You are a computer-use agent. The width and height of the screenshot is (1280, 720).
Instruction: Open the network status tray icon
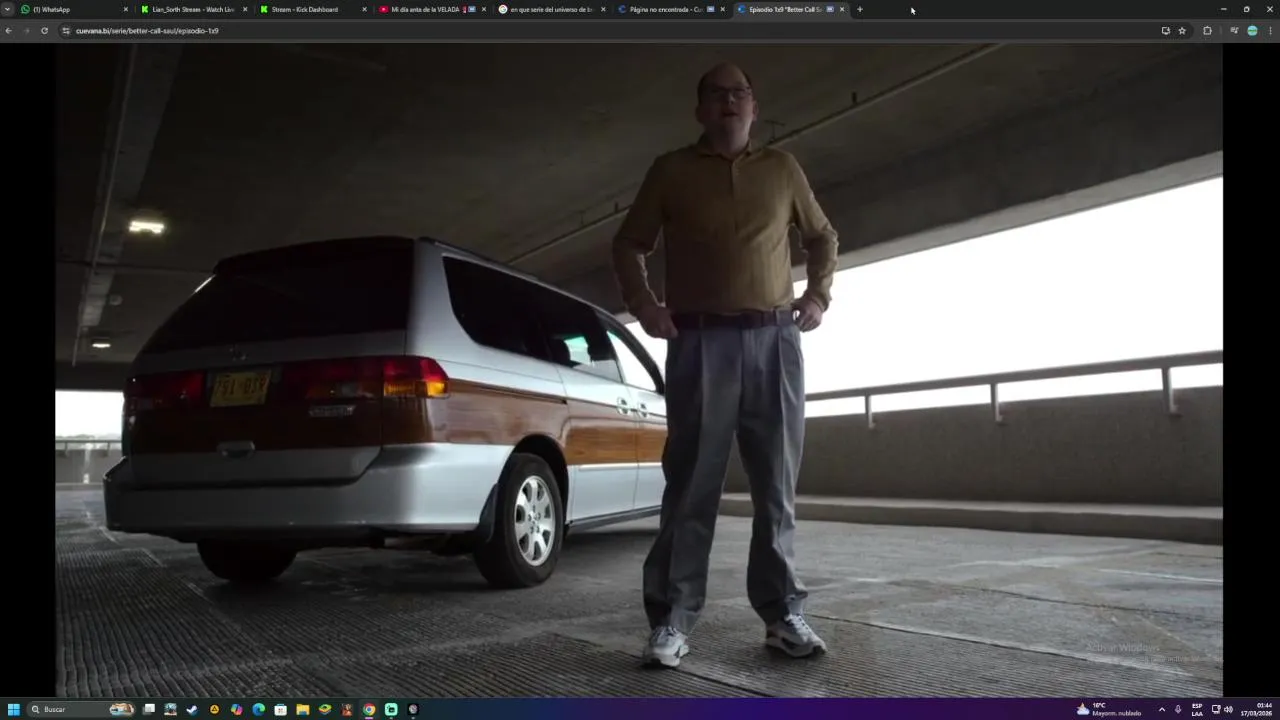(1216, 709)
